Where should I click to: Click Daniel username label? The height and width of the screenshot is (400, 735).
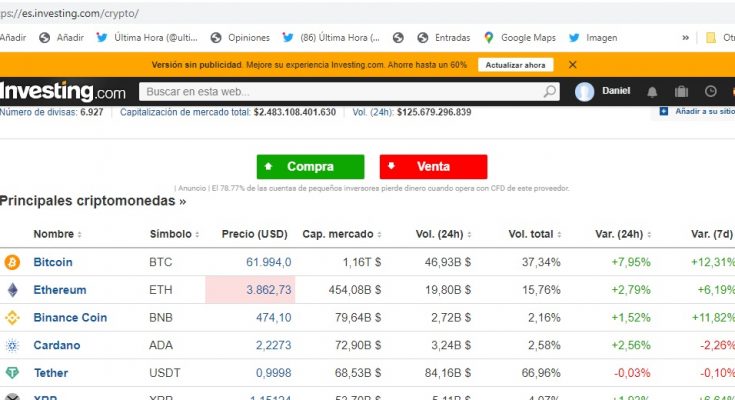coord(616,91)
